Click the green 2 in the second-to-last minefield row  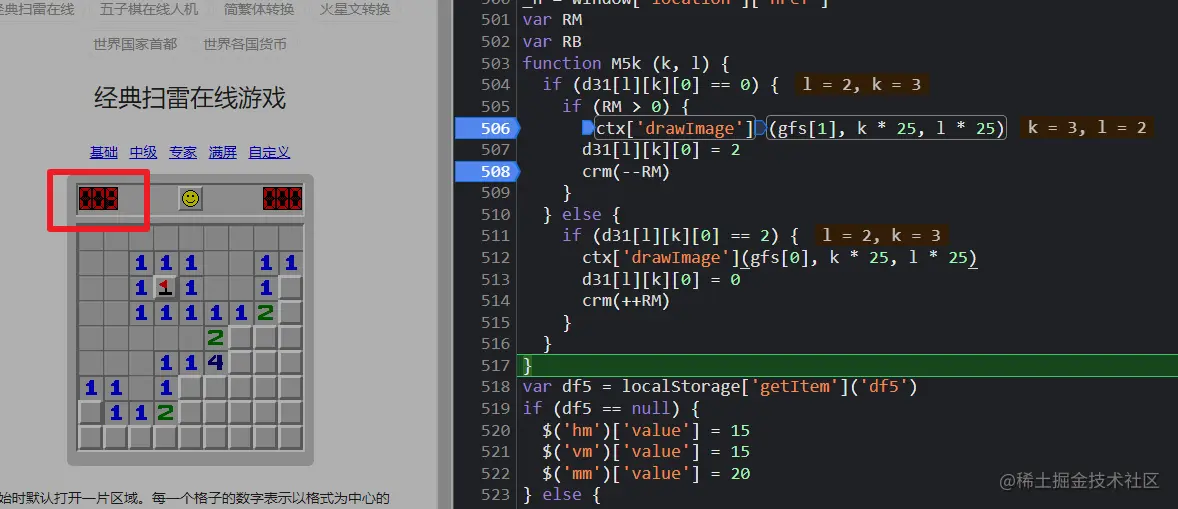(165, 412)
